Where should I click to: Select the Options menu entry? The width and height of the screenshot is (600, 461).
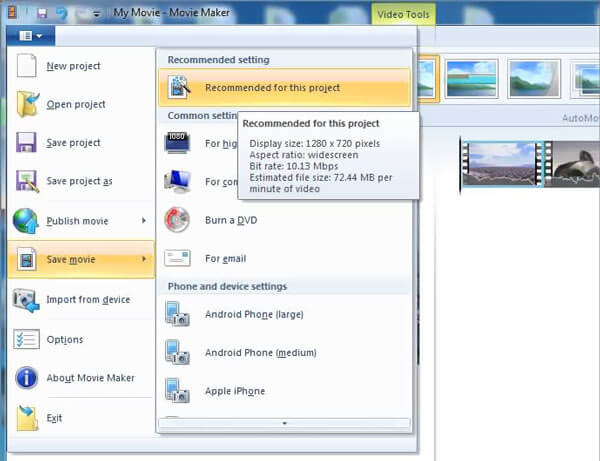point(81,339)
